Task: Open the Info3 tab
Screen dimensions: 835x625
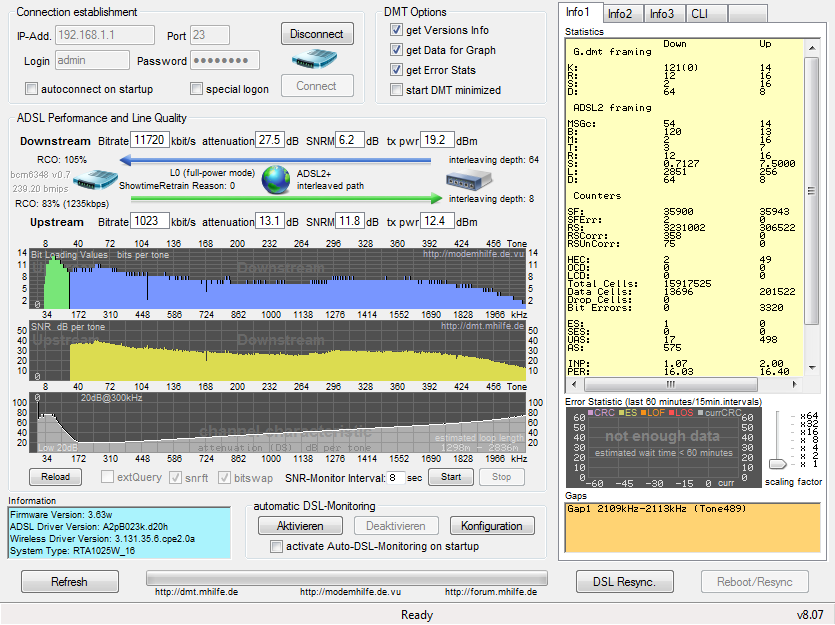Action: 664,14
